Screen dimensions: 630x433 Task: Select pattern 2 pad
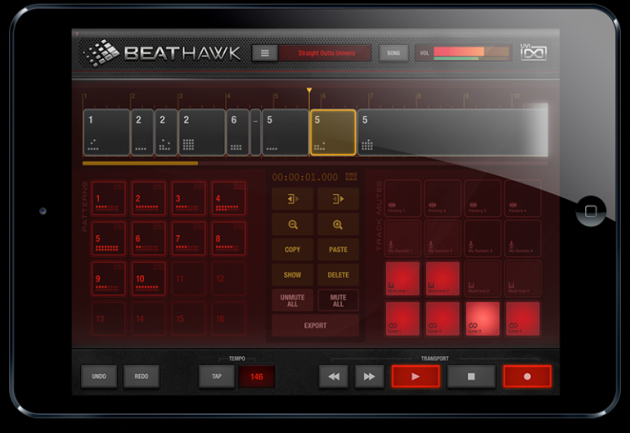pyautogui.click(x=148, y=198)
